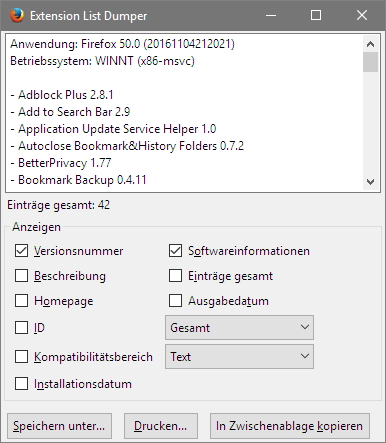386x443 pixels.
Task: Click the Drucken... button
Action: pos(161,426)
